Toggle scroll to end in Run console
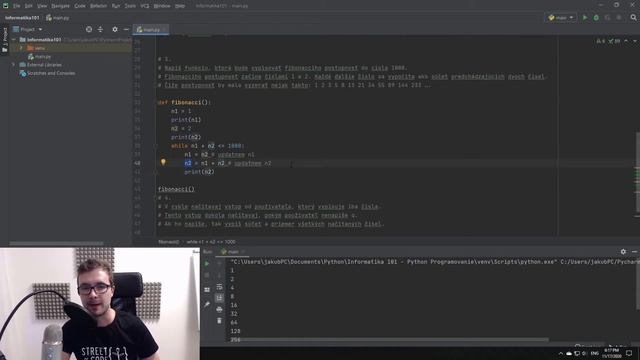The image size is (640, 360). click(219, 298)
